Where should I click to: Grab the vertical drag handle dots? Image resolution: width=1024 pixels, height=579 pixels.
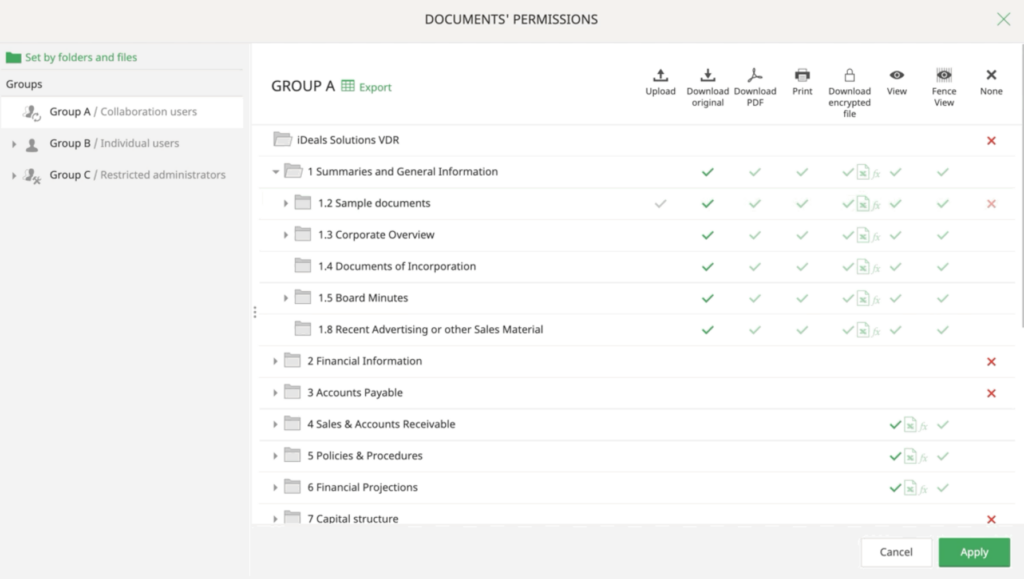(255, 314)
